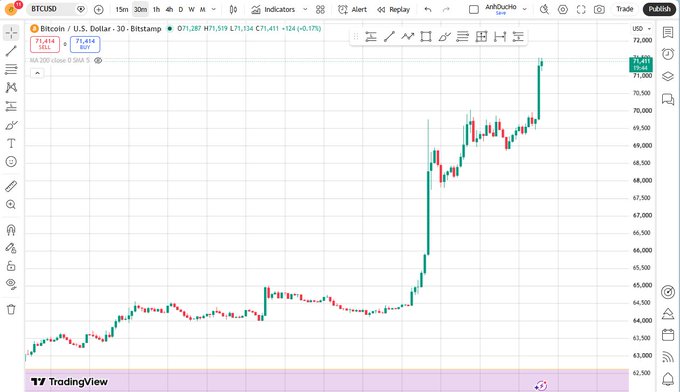Viewport: 680px width, 392px height.
Task: Open forecasting and measurement tools
Action: point(11,106)
